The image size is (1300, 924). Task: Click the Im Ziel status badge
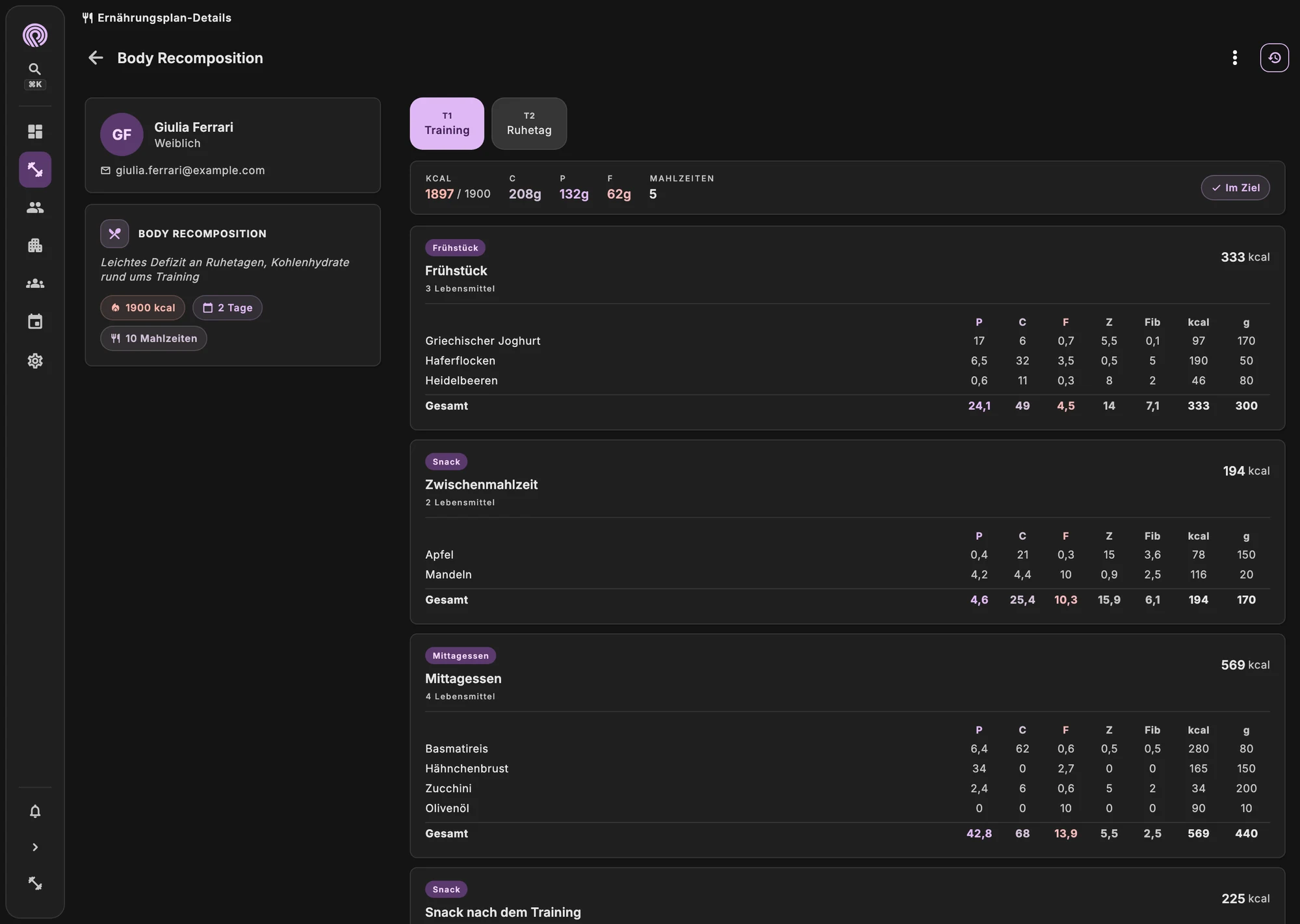click(1235, 188)
